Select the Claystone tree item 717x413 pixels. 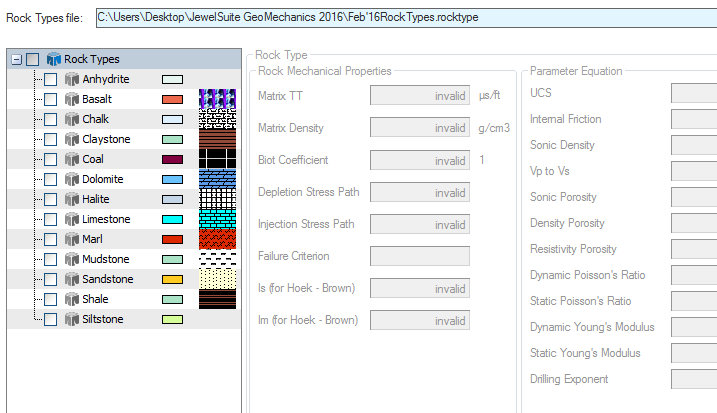click(x=107, y=139)
